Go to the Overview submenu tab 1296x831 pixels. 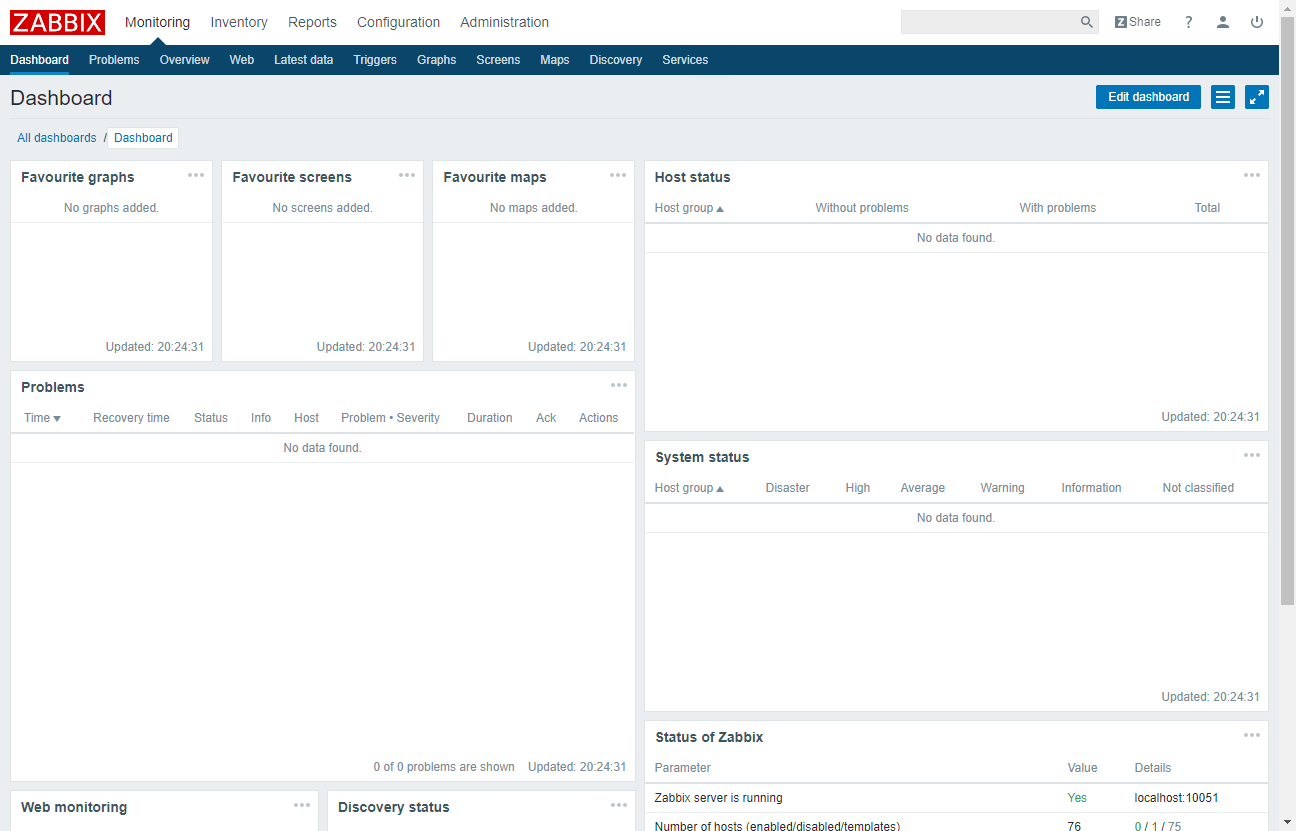[184, 60]
